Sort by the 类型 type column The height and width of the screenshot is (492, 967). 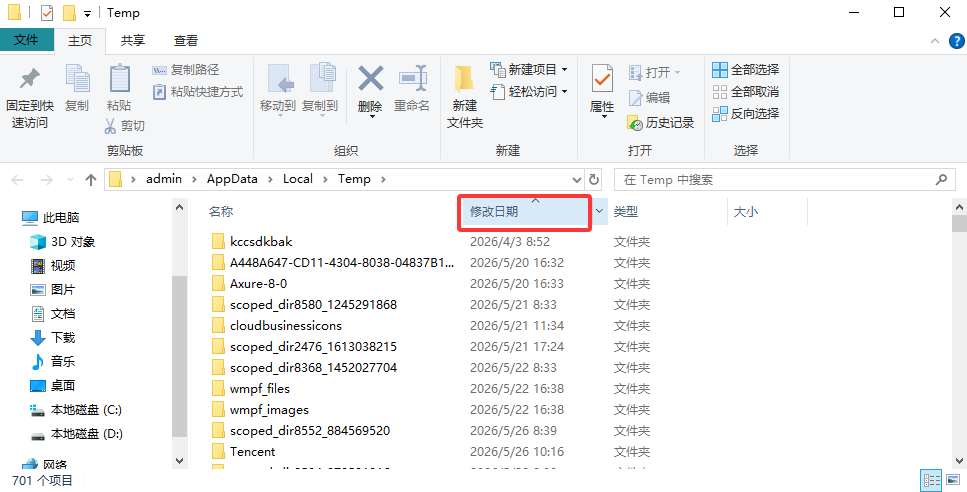(x=626, y=211)
